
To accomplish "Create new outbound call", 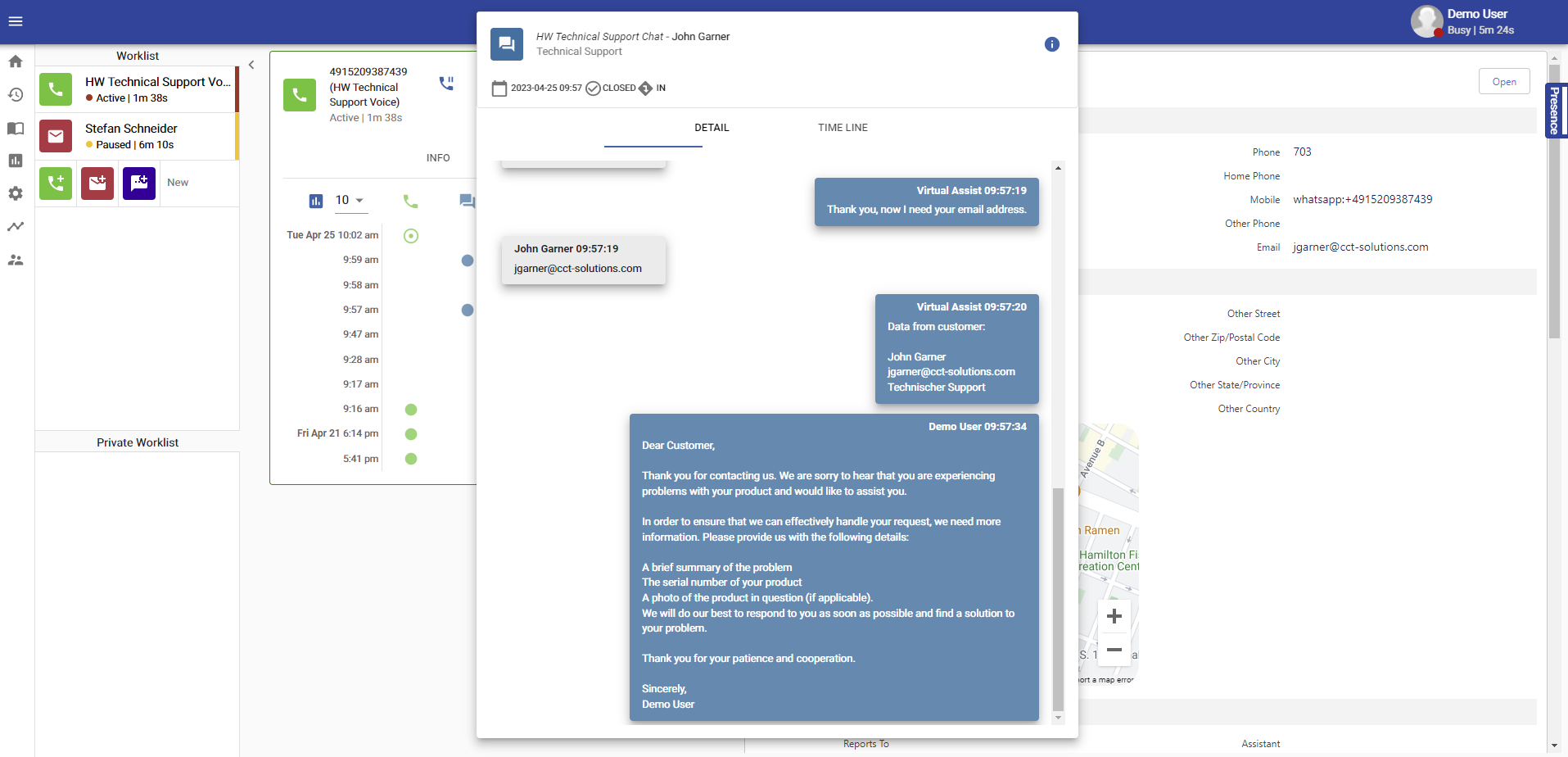I will pyautogui.click(x=56, y=183).
